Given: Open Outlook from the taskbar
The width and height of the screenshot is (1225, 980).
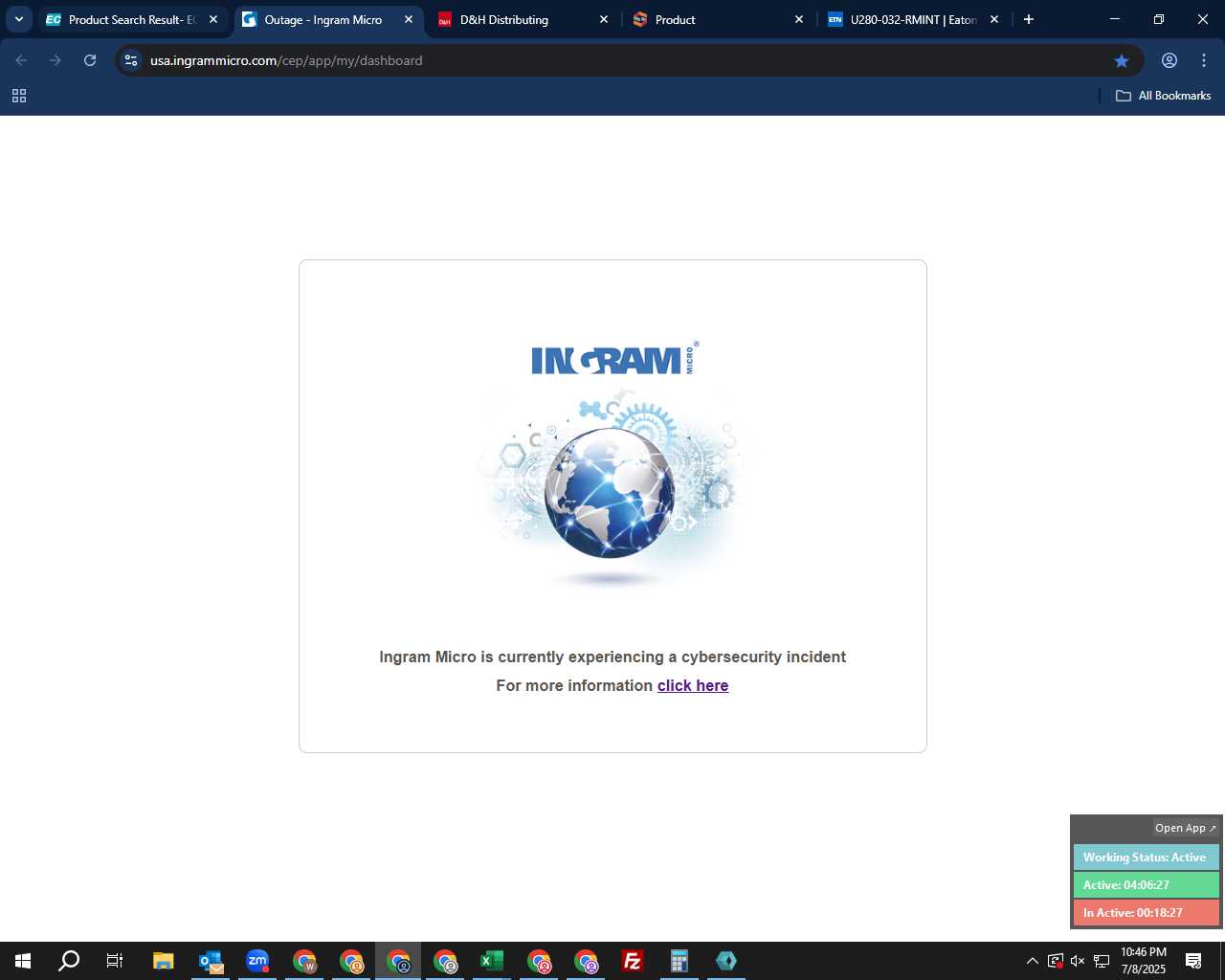Looking at the screenshot, I should tap(211, 961).
